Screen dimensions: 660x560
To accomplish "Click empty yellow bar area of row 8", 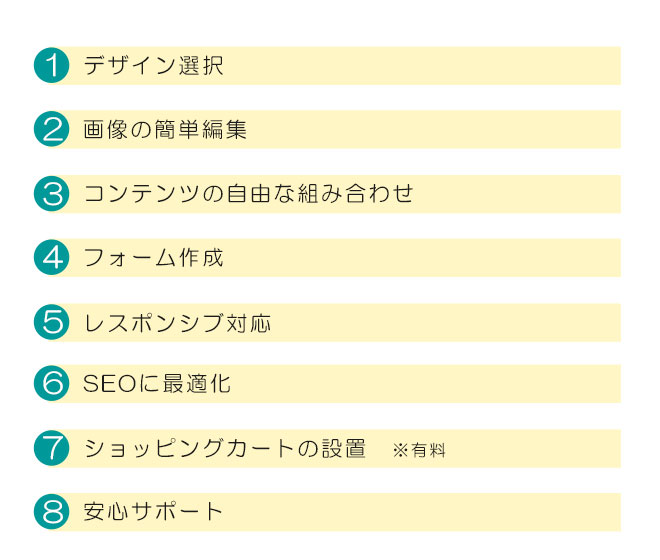I will click(x=421, y=512).
